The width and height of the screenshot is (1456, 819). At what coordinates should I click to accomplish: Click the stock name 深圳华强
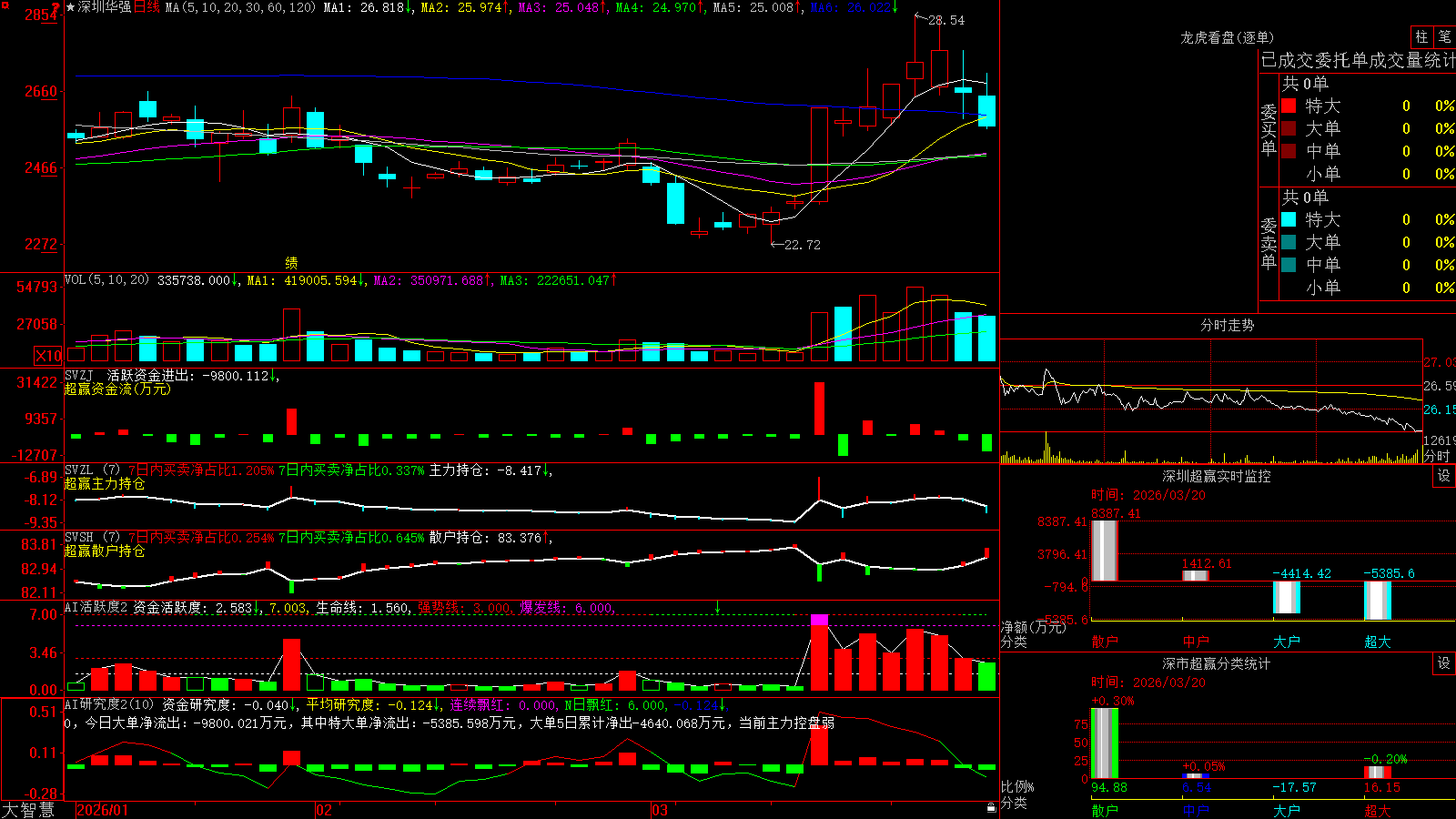[x=105, y=7]
